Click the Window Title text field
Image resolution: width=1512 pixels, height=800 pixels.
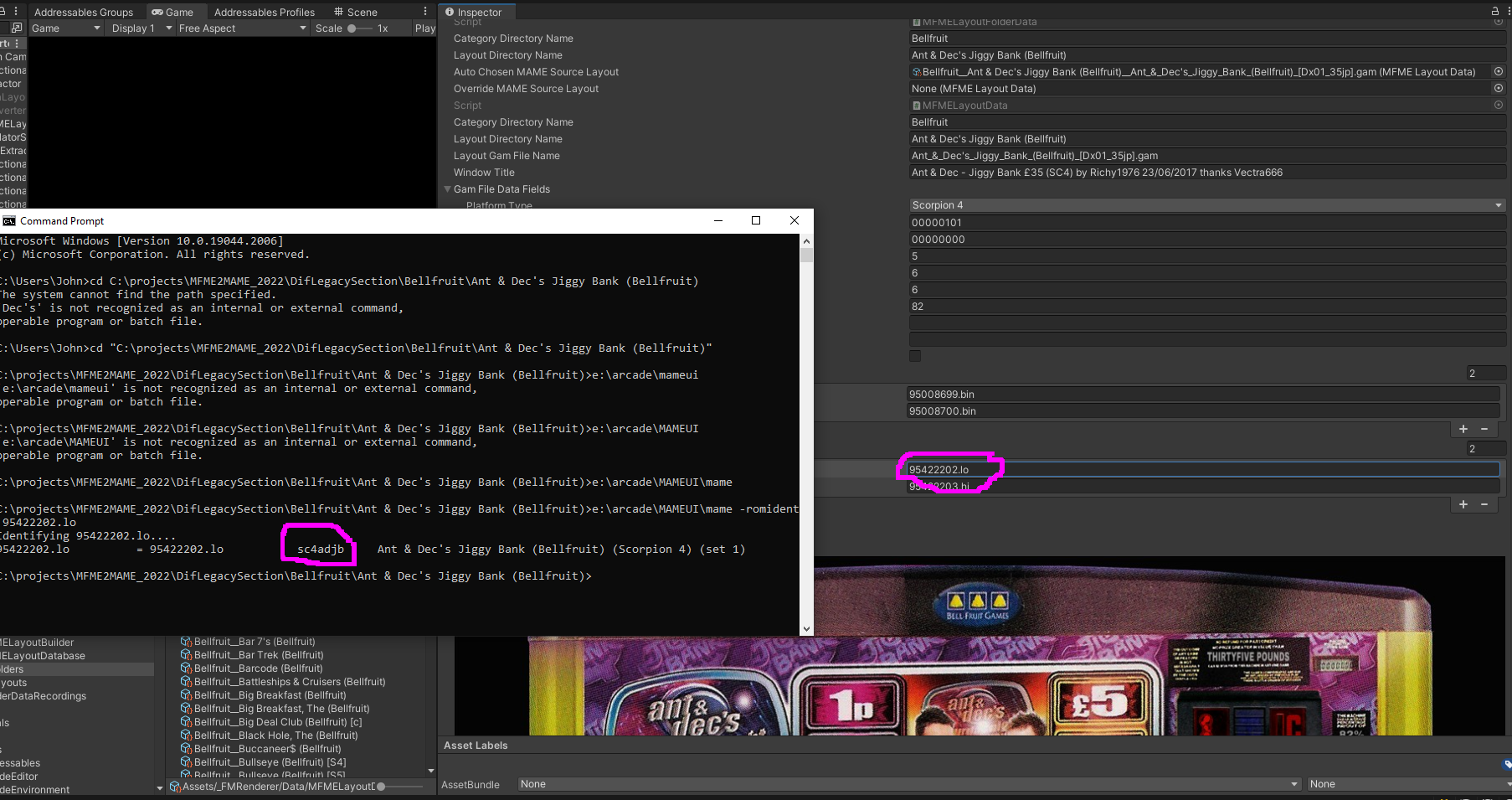(x=1206, y=173)
